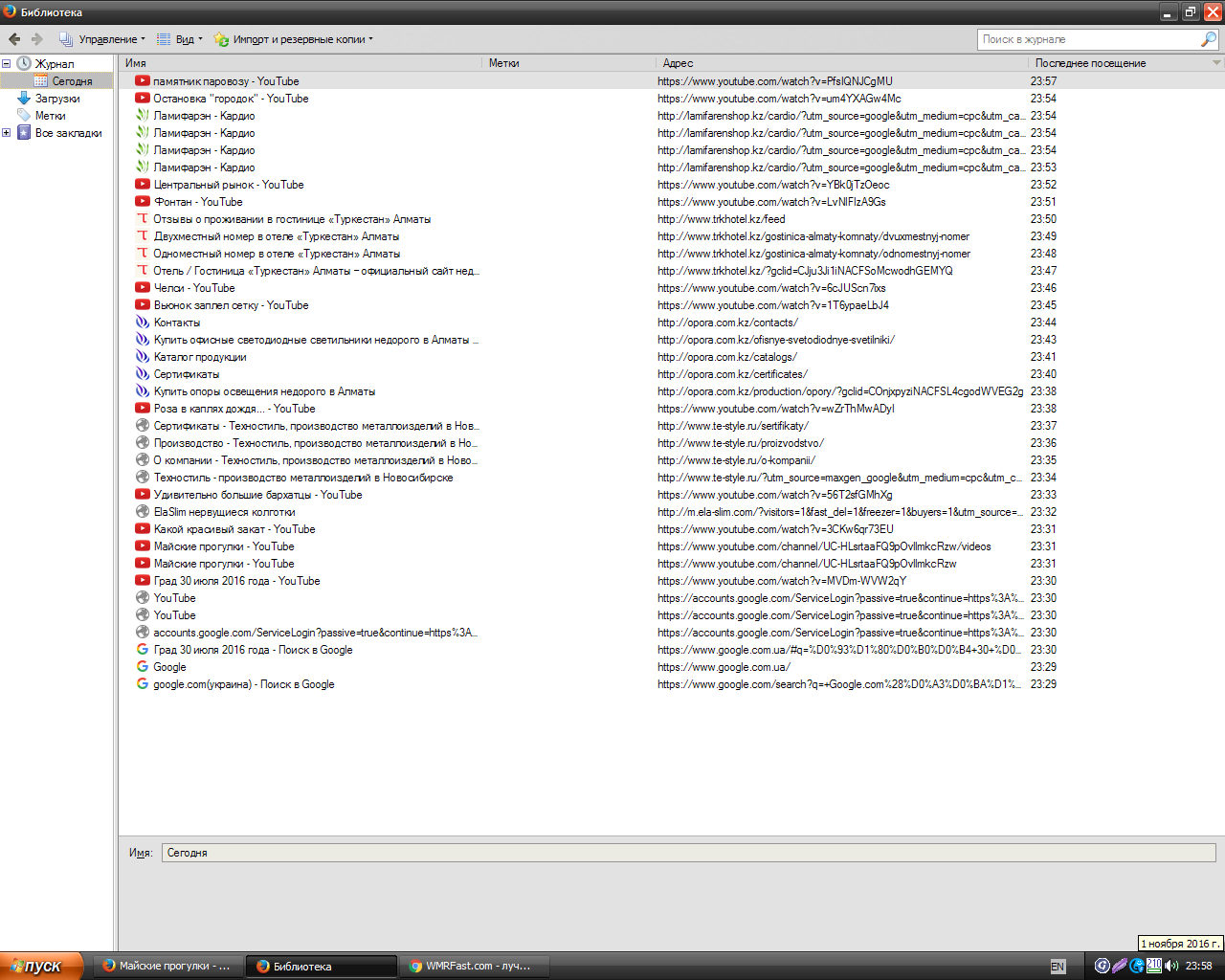Image resolution: width=1225 pixels, height=980 pixels.
Task: Click favicon of Каталог продукции row
Action: pyautogui.click(x=143, y=357)
